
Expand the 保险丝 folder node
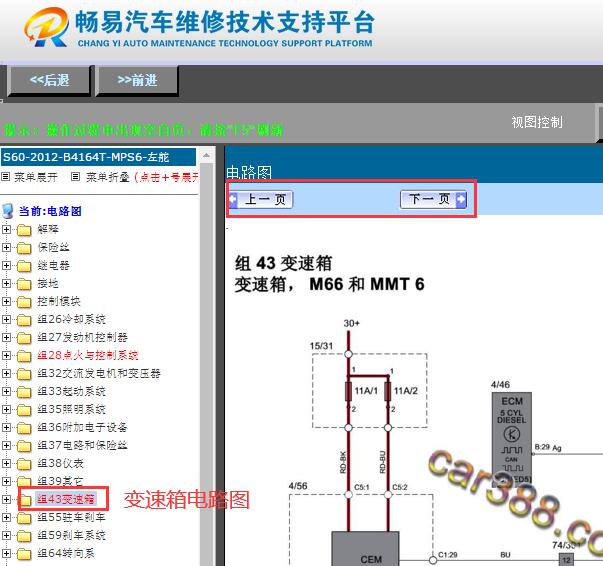pos(6,247)
